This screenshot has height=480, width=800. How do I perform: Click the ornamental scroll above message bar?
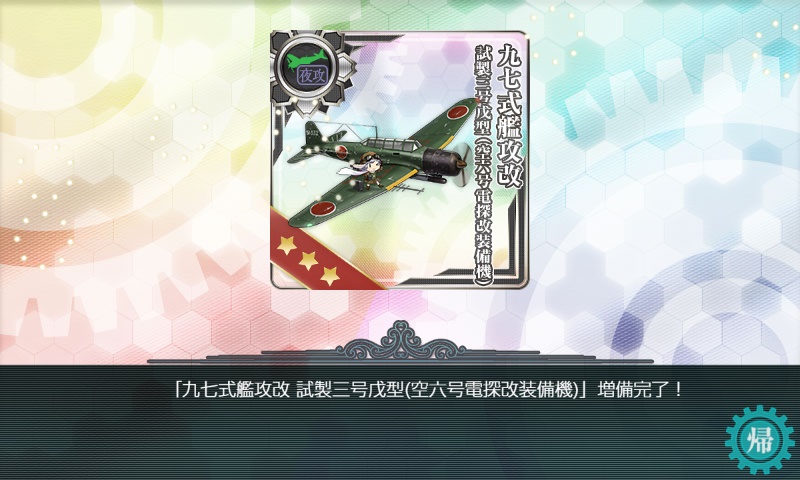tap(401, 340)
